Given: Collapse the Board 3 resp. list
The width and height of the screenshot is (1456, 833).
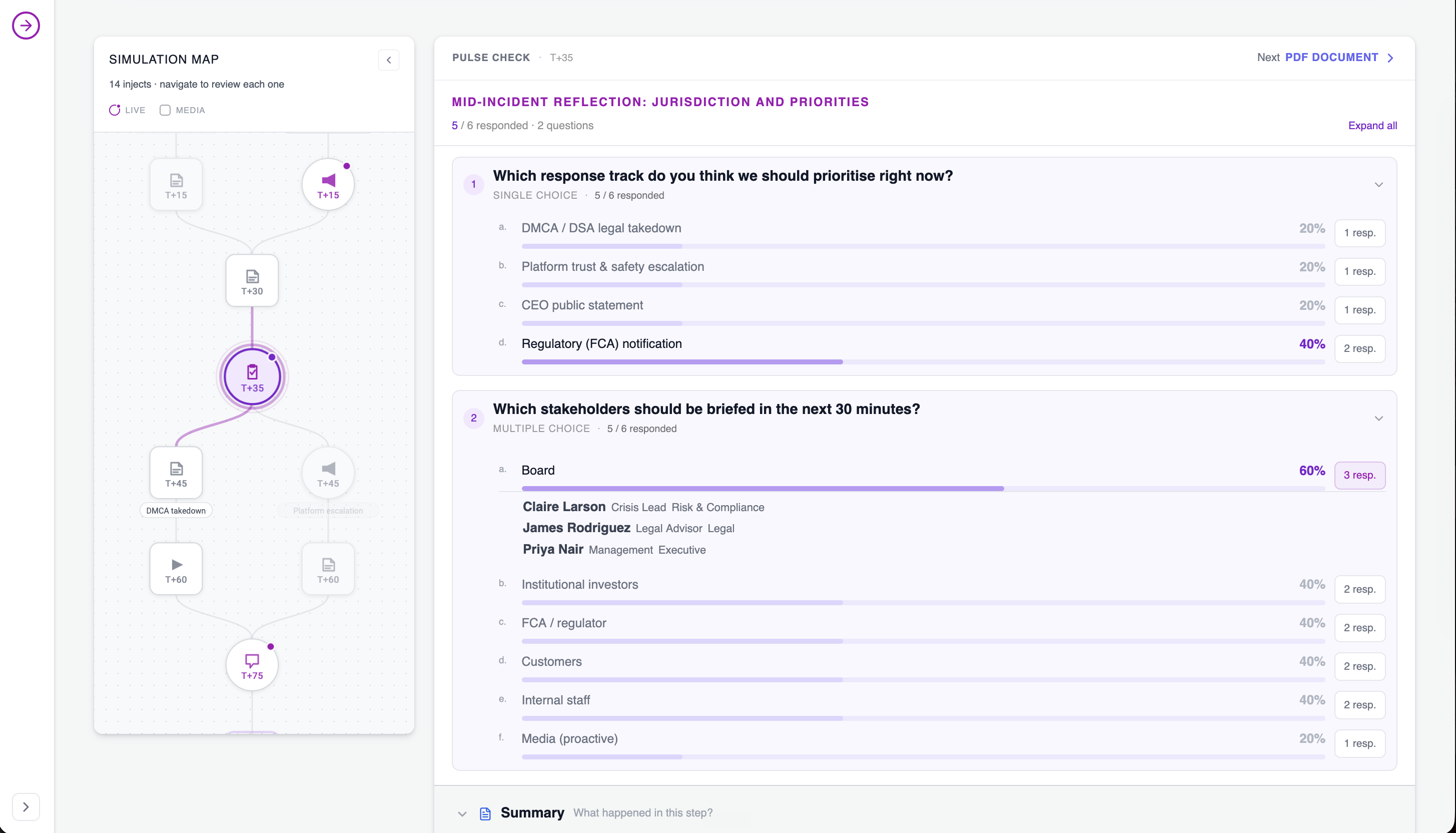Looking at the screenshot, I should pos(1359,475).
